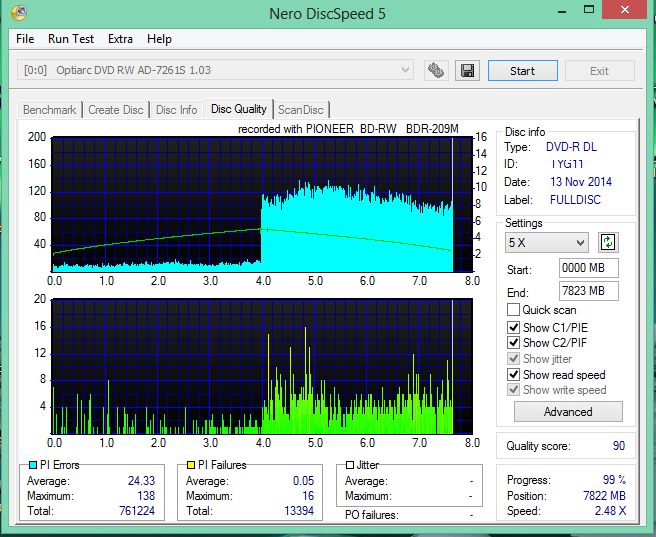Maximize the Nero DiscSpeed window
The height and width of the screenshot is (537, 656).
pyautogui.click(x=589, y=10)
